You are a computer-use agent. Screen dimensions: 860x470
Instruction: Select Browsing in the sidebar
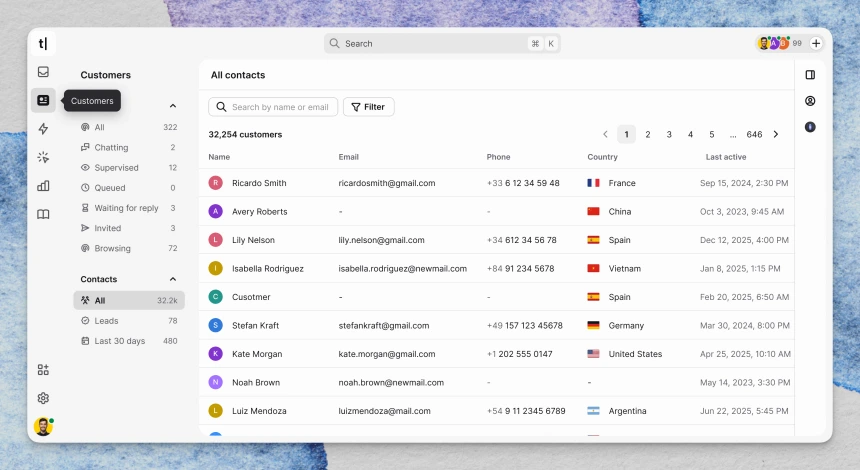pos(129,248)
